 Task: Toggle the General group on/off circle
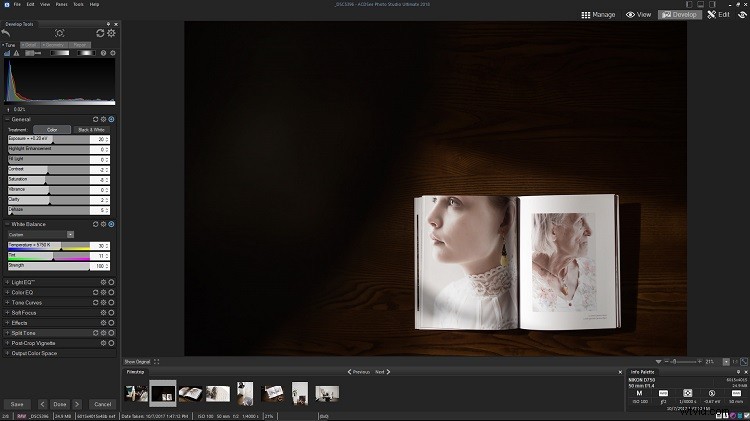pyautogui.click(x=111, y=119)
